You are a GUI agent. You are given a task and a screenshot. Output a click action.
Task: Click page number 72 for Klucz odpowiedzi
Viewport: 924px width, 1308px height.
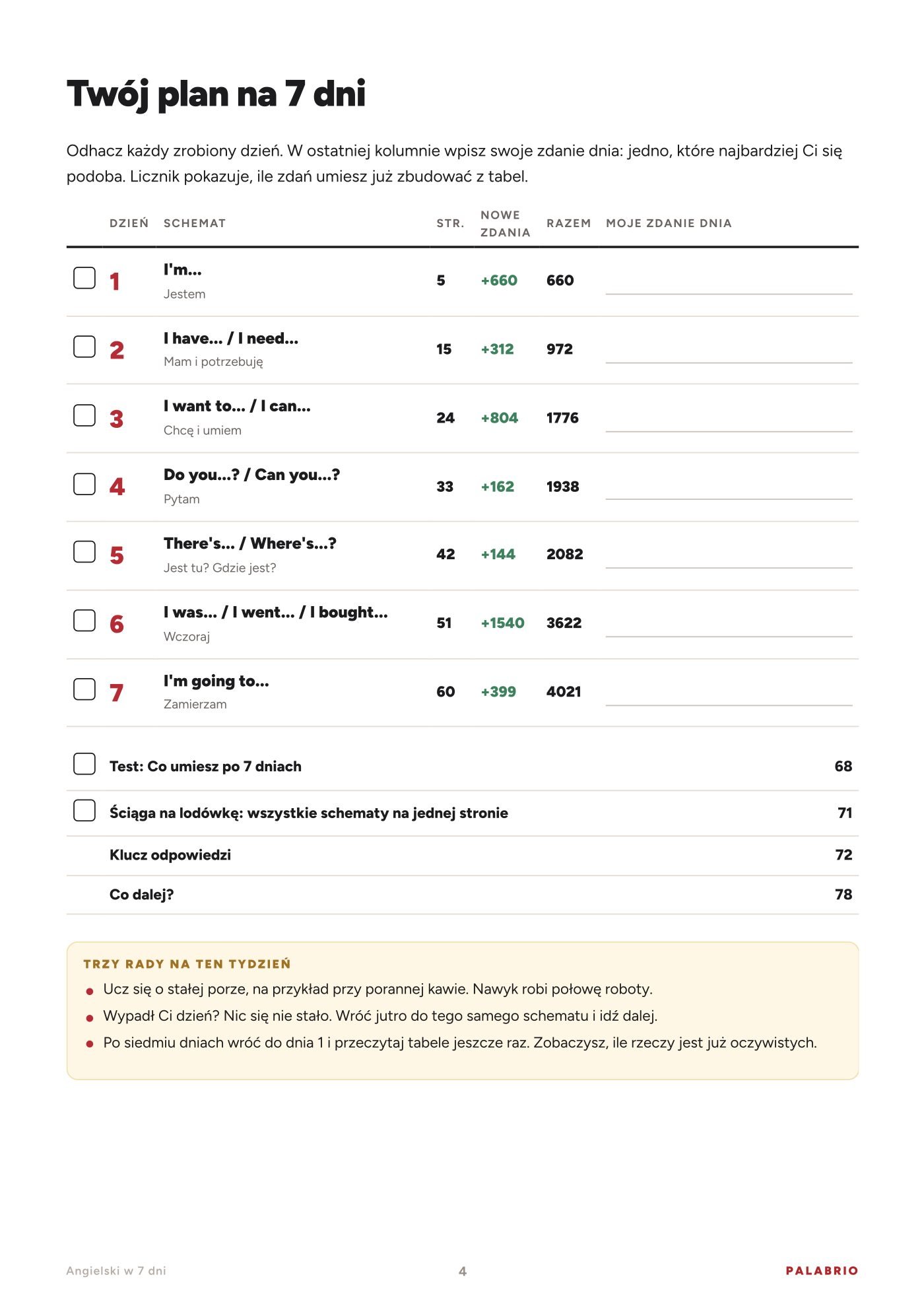coord(843,855)
